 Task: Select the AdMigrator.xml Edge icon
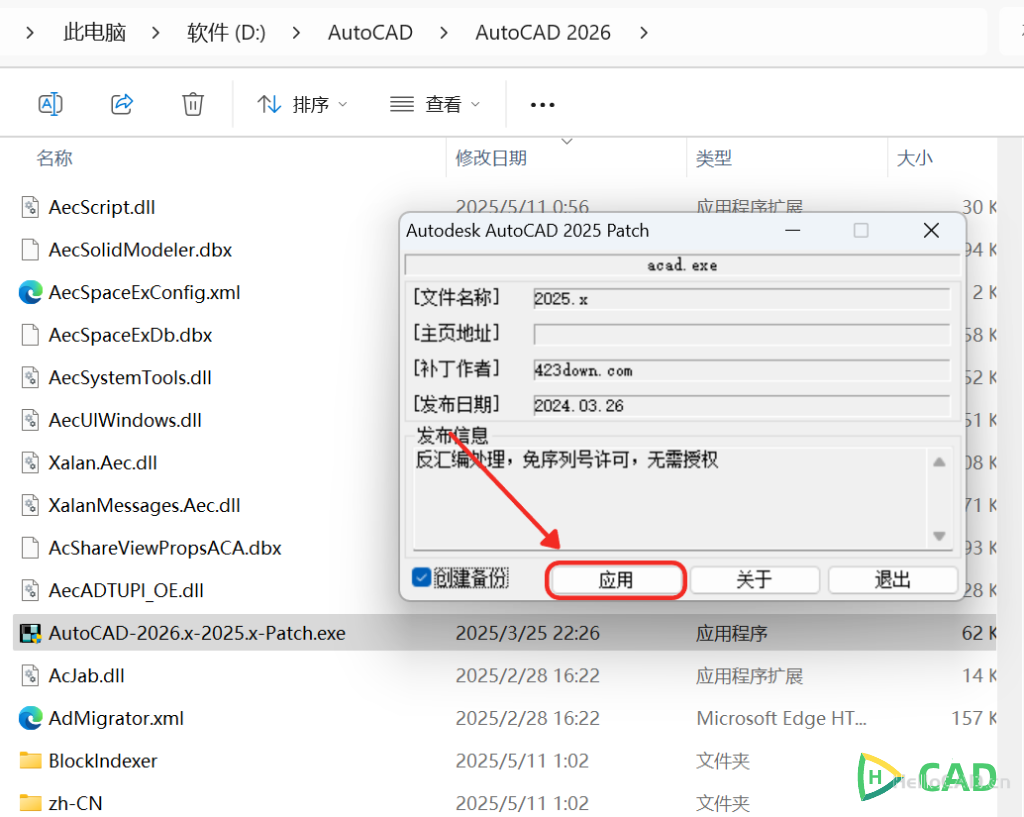coord(30,718)
